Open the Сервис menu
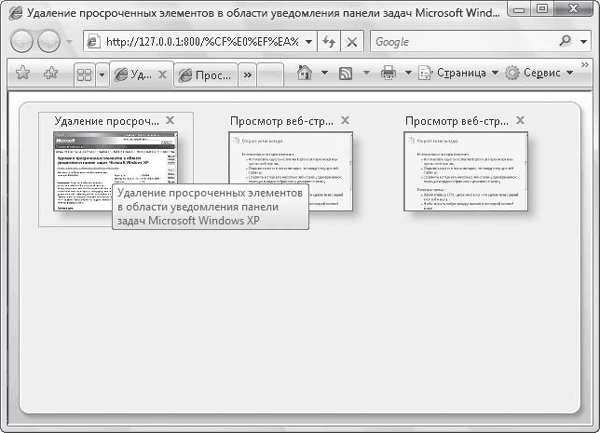Viewport: 600px width, 433px height. (x=540, y=73)
